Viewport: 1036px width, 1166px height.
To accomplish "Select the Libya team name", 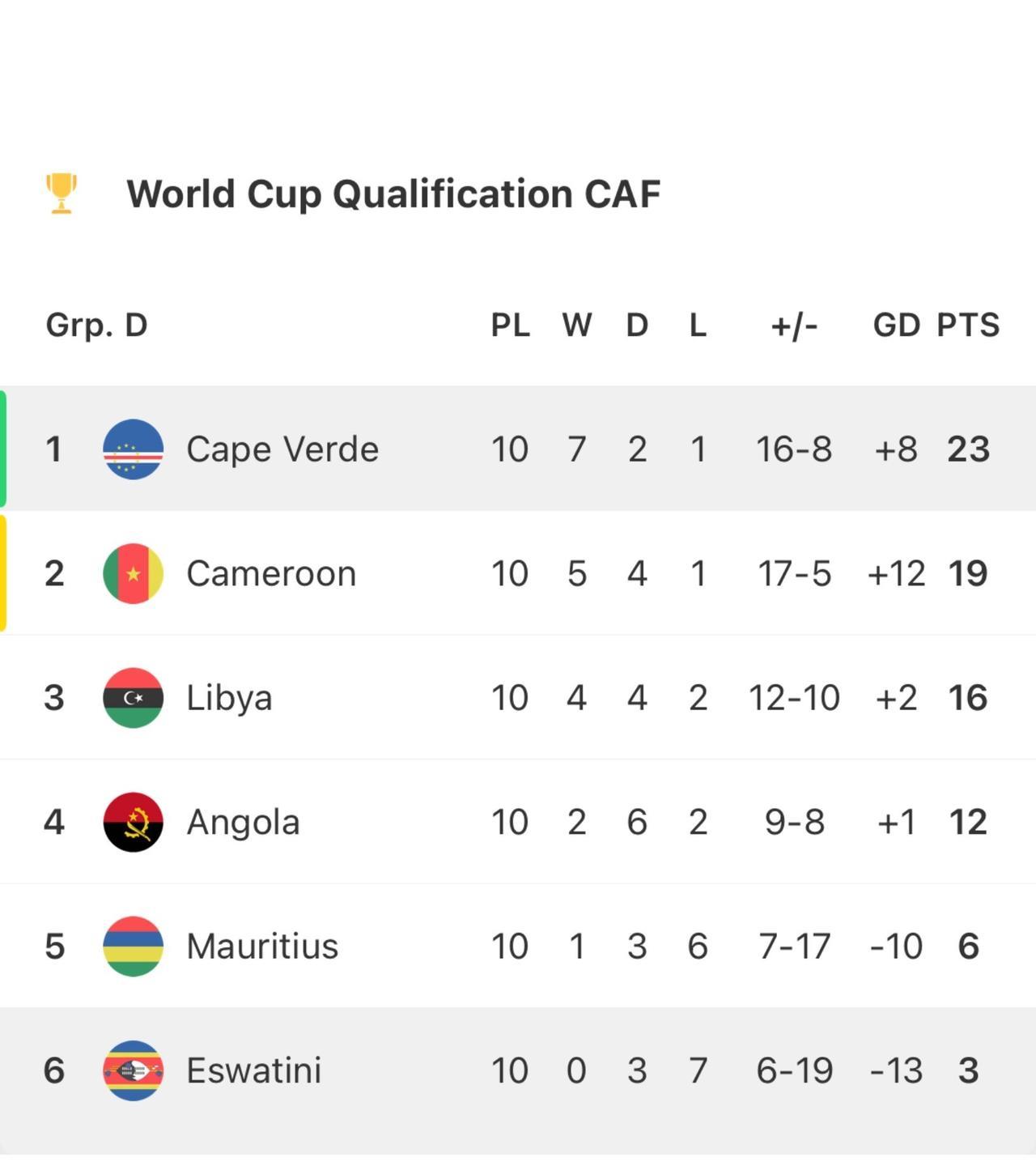I will (x=229, y=698).
